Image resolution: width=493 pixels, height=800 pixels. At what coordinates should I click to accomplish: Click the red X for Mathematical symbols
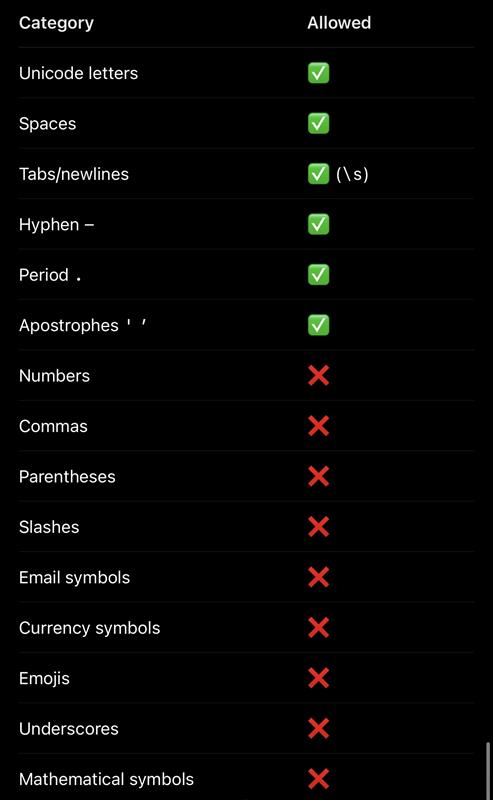[x=318, y=779]
